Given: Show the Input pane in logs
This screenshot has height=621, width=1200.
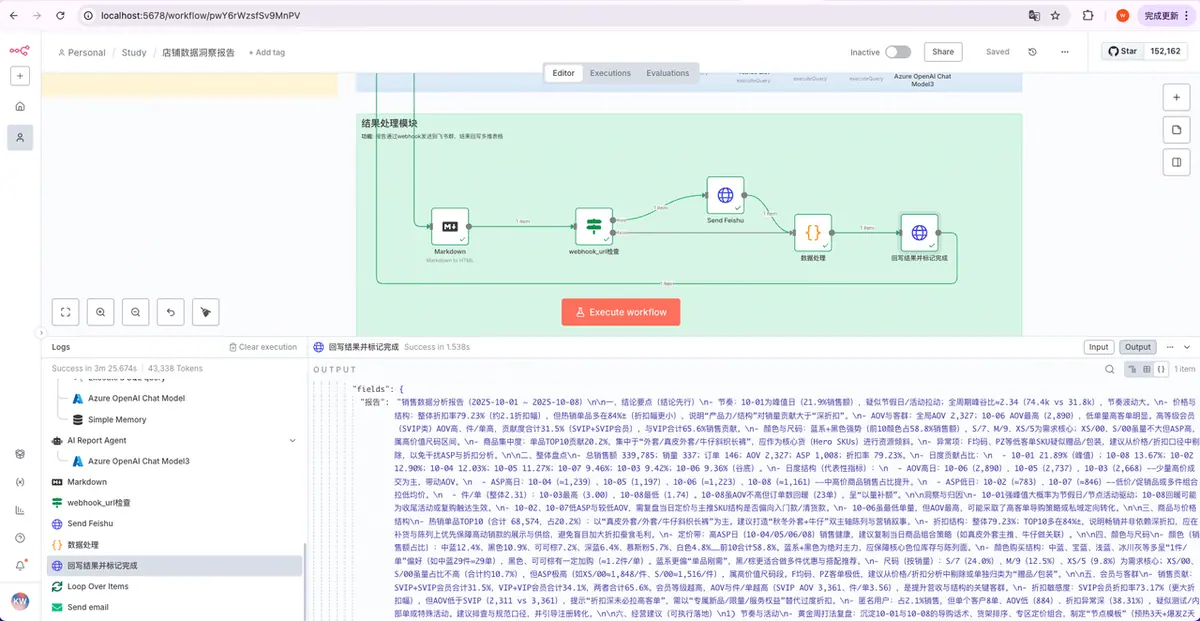Looking at the screenshot, I should [x=1099, y=347].
